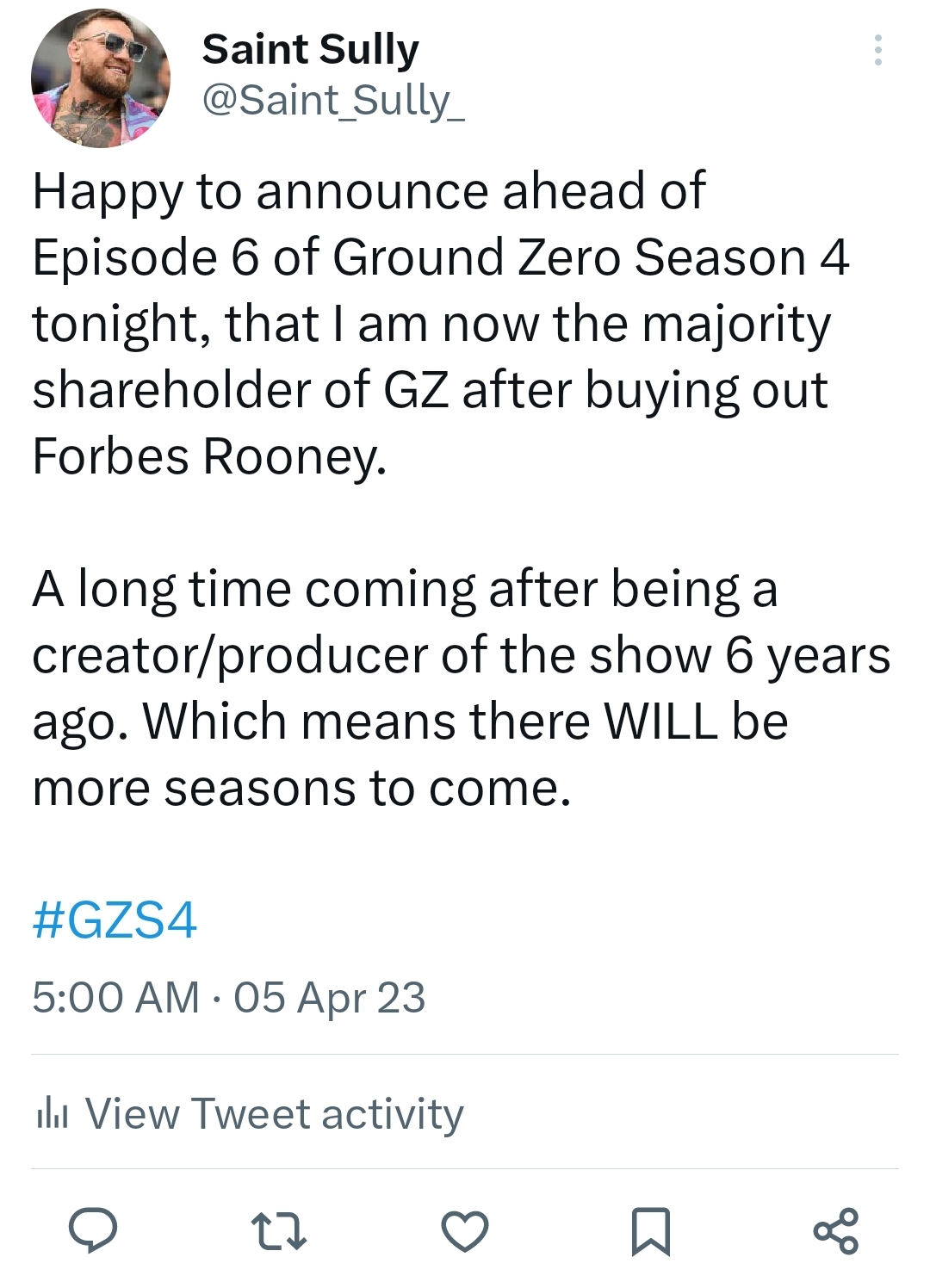The image size is (930, 1288).
Task: Click the Saint Sully display name
Action: coord(310,49)
